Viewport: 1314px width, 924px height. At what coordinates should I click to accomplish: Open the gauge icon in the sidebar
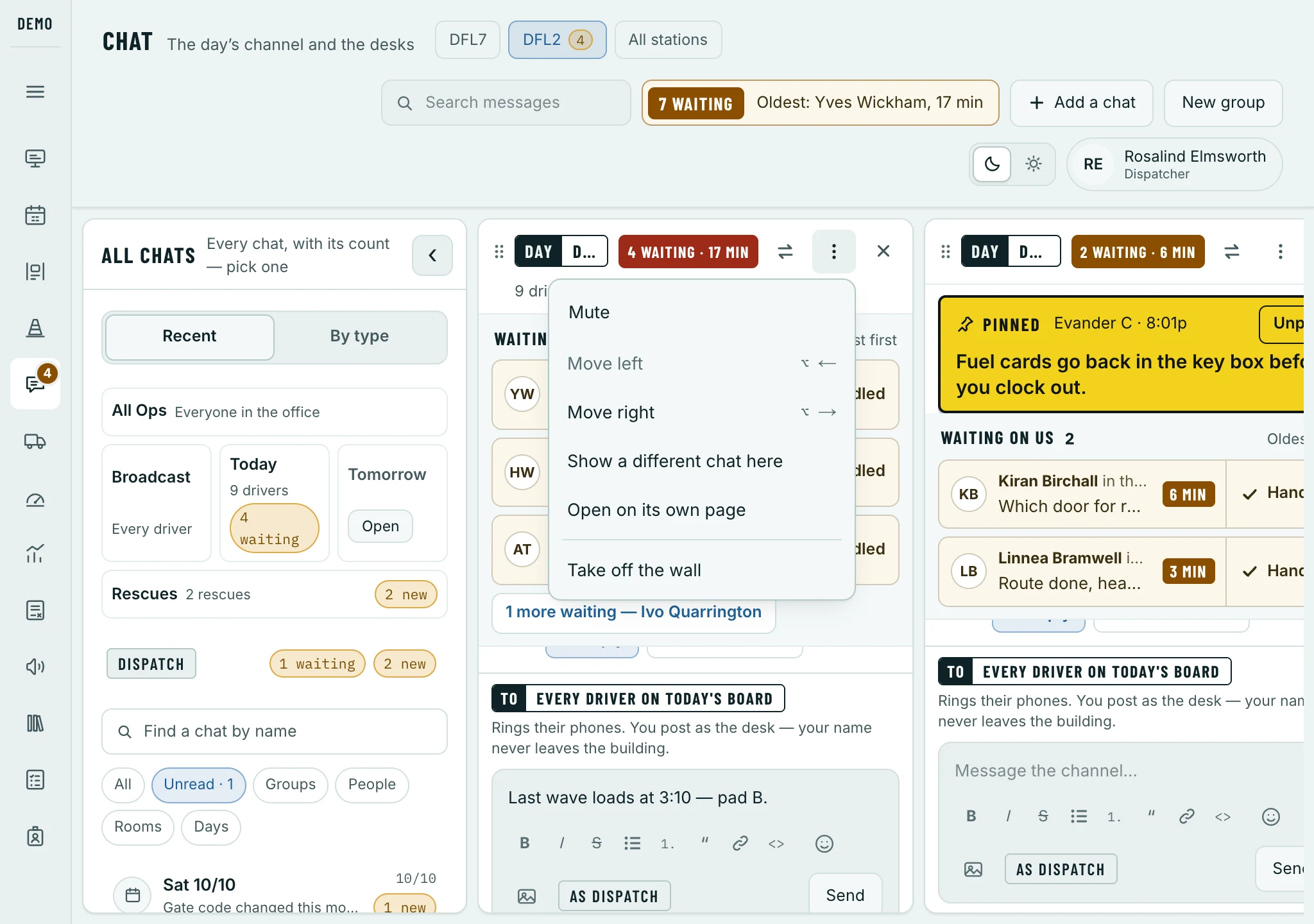point(35,499)
